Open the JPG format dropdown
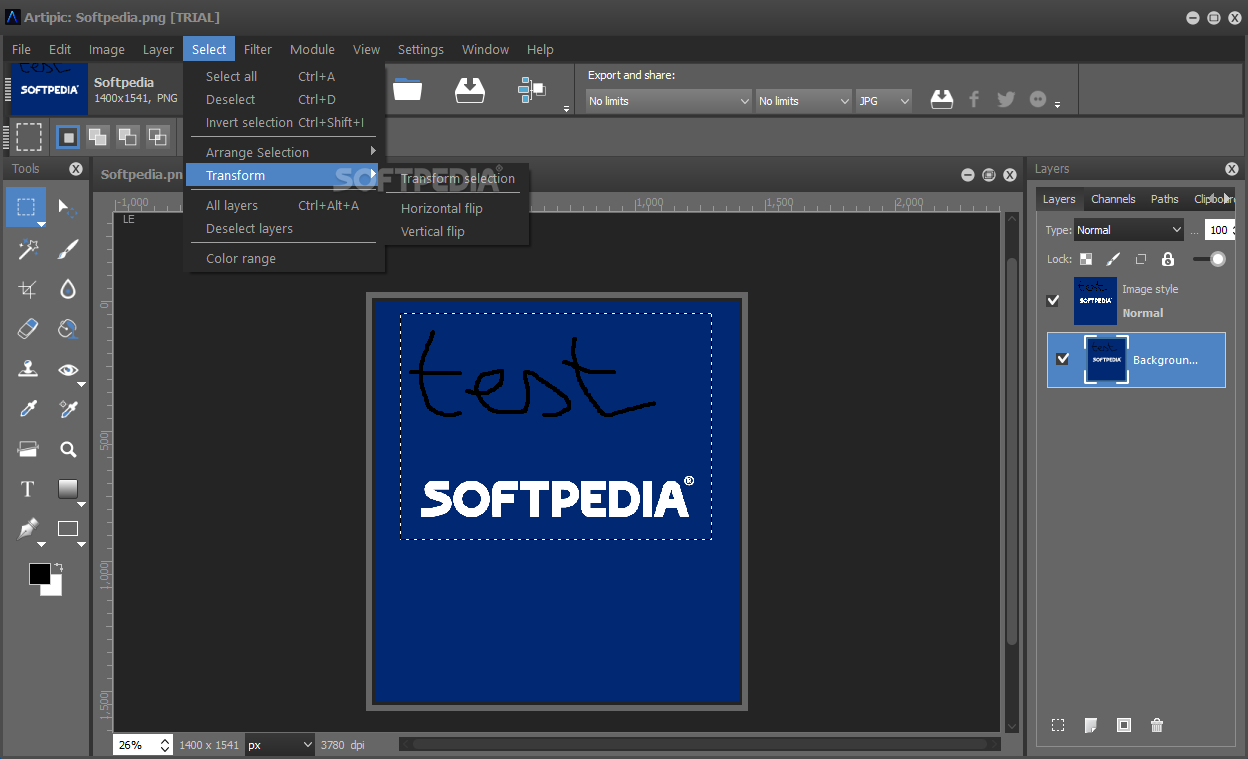Screen dimensions: 1248x759 [x=884, y=101]
